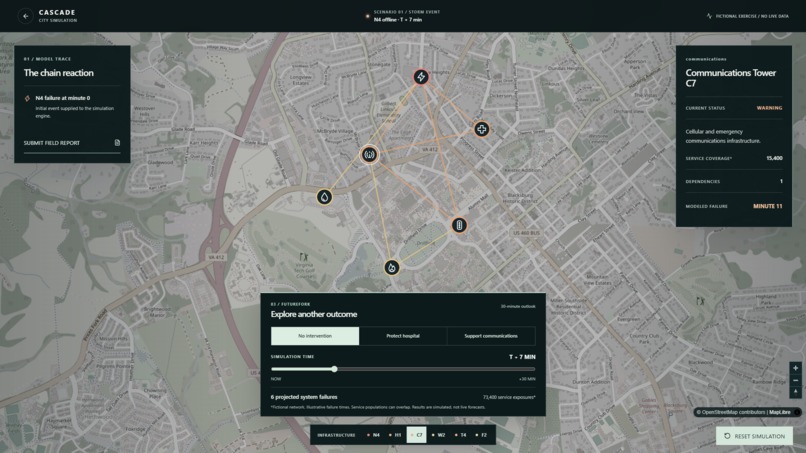Image resolution: width=806 pixels, height=453 pixels.
Task: Open the OpenStreetMap contributors link
Action: [734, 412]
